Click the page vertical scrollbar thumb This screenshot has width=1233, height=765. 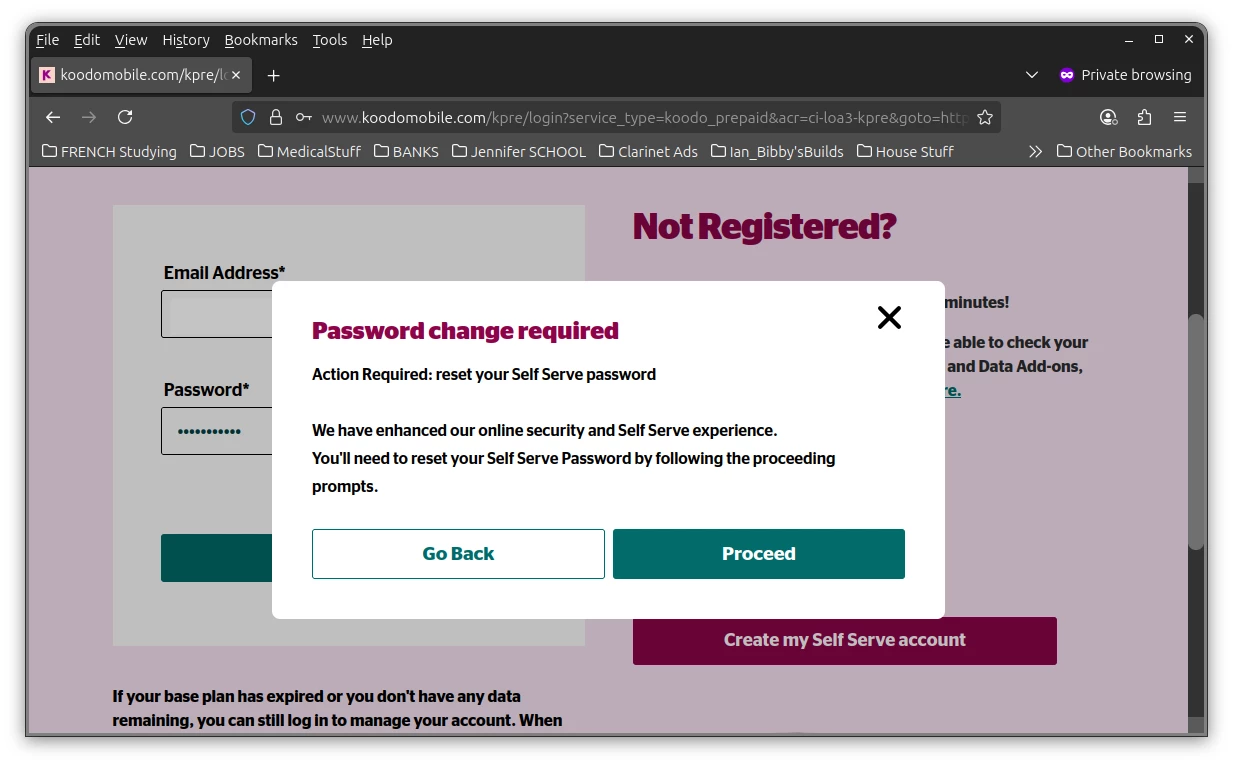pos(1196,432)
